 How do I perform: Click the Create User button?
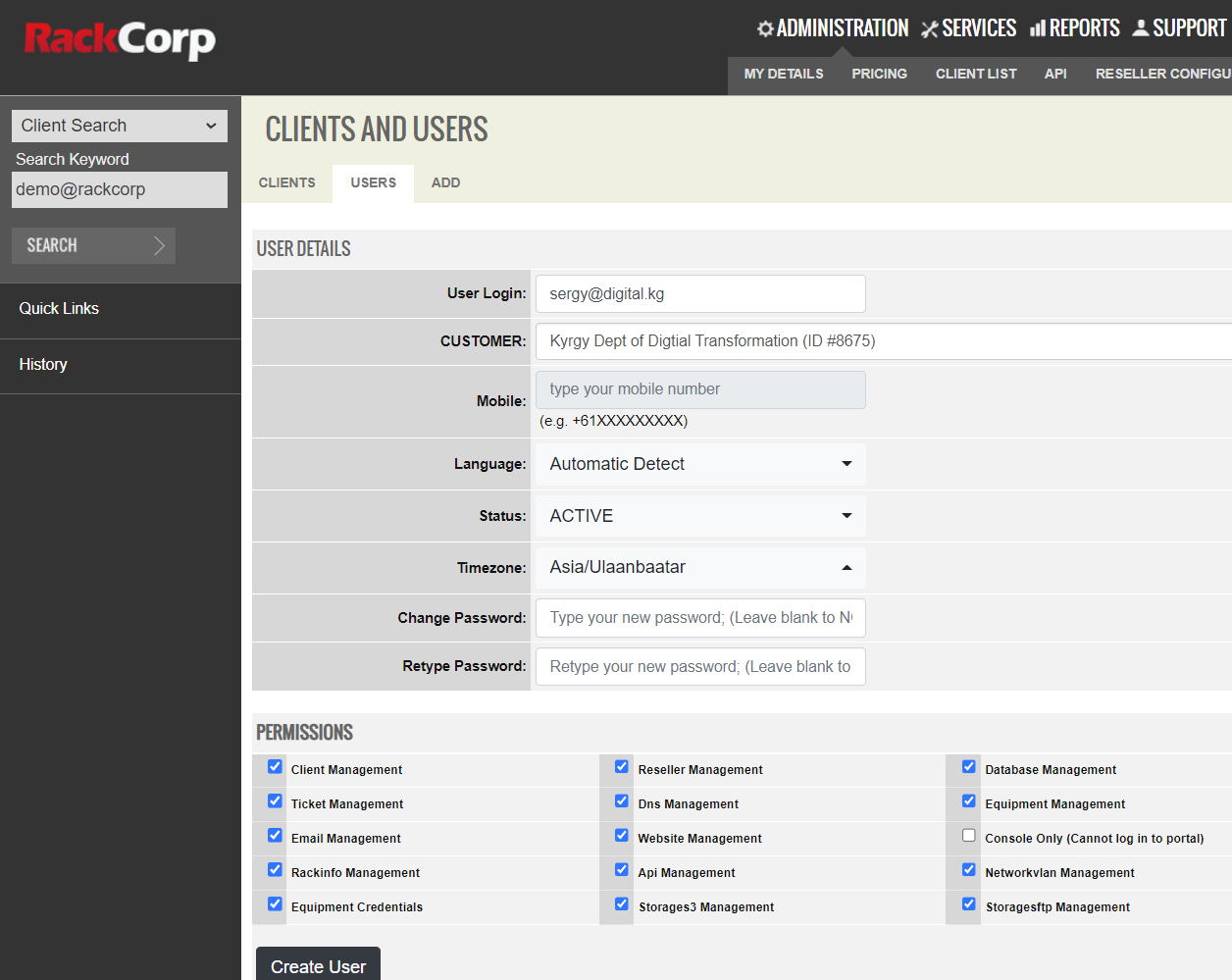(318, 964)
